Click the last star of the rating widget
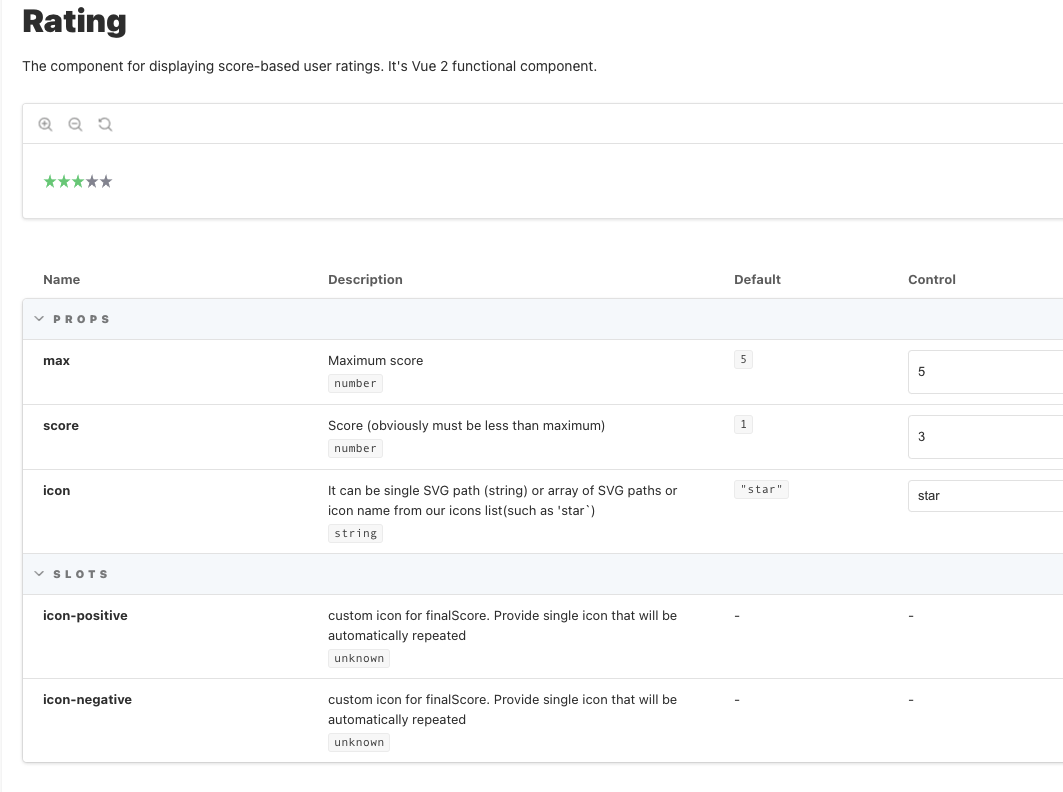Image resolution: width=1063 pixels, height=792 pixels. click(108, 181)
